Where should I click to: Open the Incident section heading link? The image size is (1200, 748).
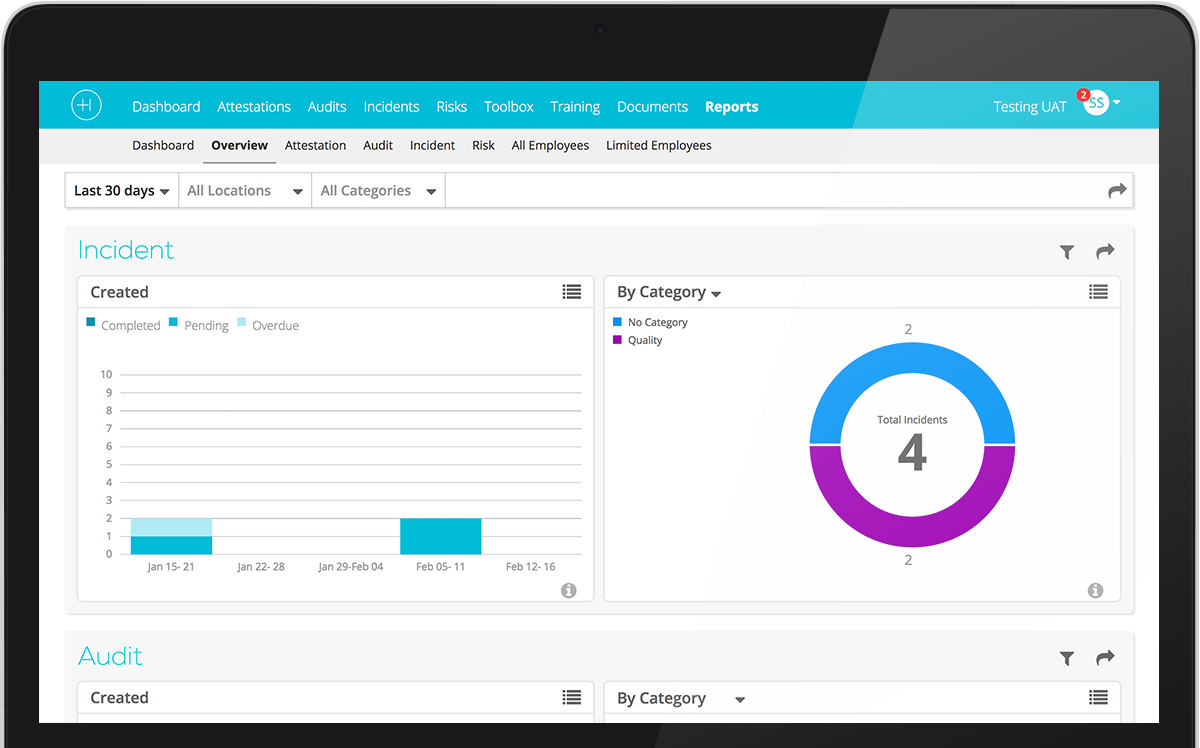tap(125, 249)
